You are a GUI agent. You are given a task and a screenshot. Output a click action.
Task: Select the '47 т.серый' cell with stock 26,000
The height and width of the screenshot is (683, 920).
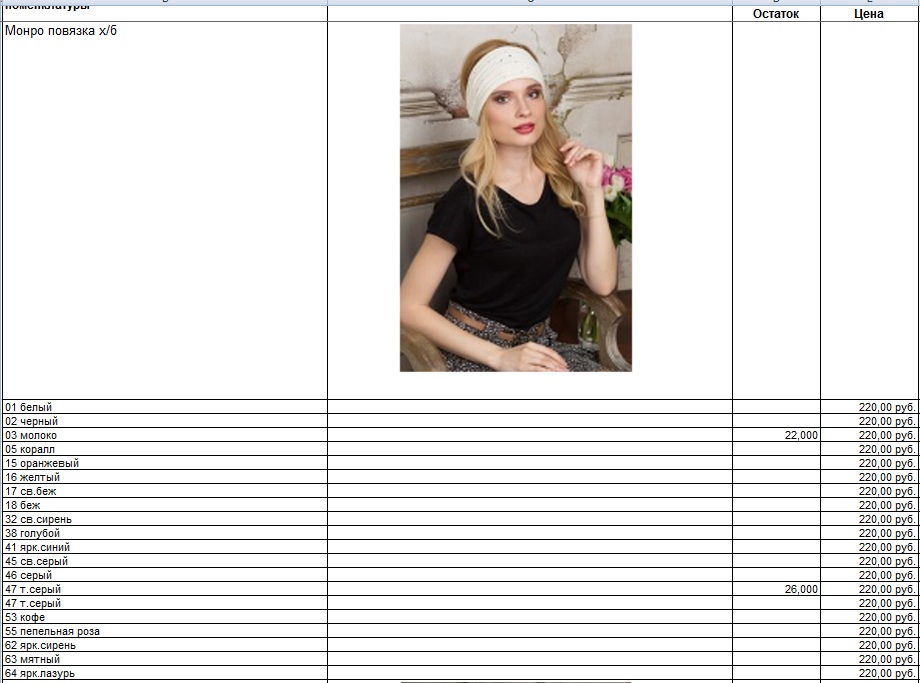point(165,589)
